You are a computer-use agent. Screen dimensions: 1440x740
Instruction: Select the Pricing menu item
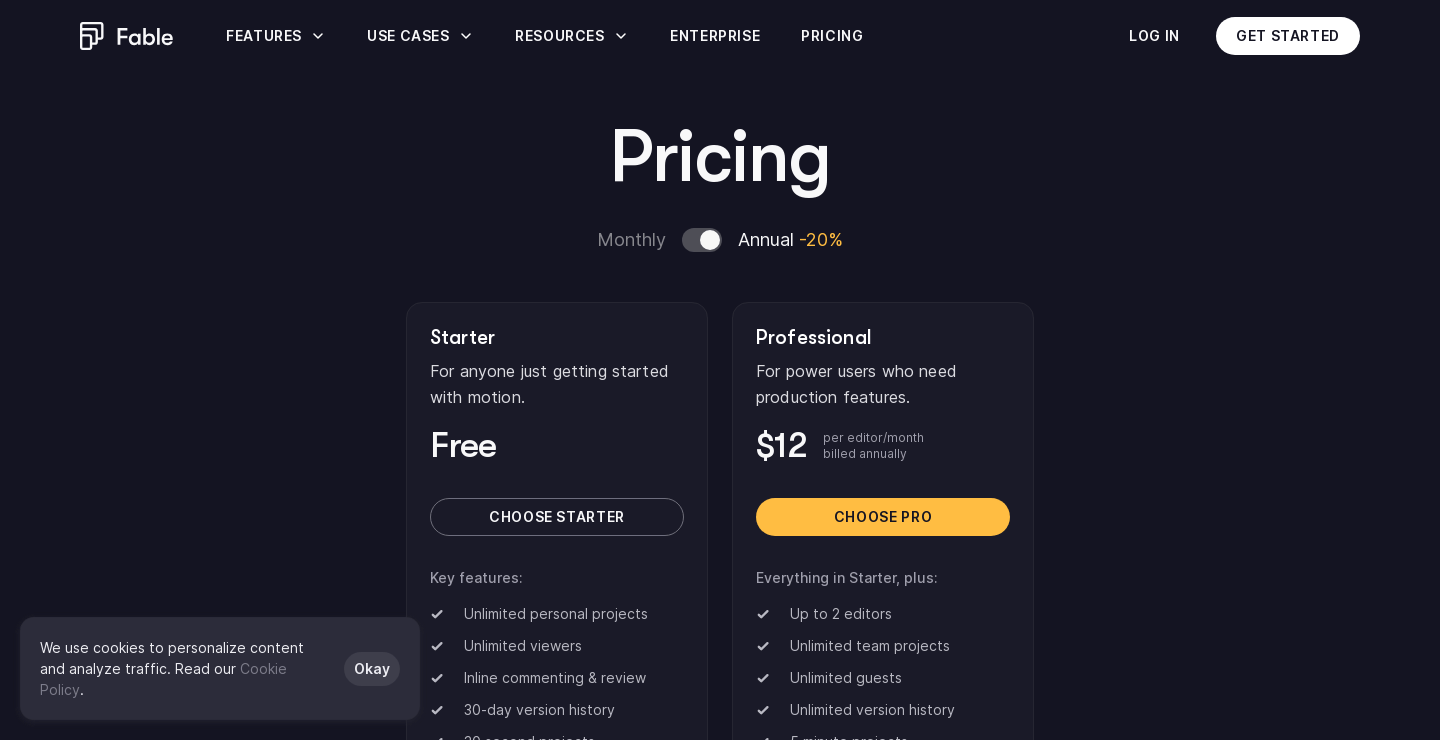point(832,36)
